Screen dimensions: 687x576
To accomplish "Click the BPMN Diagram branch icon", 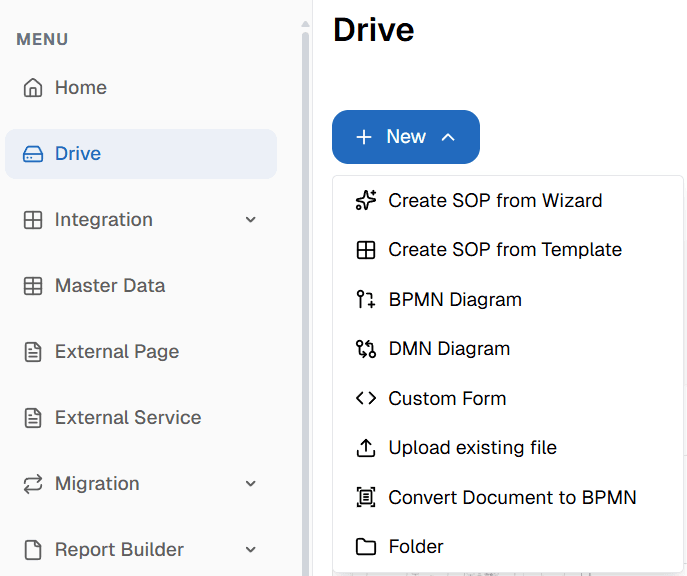I will pyautogui.click(x=366, y=299).
